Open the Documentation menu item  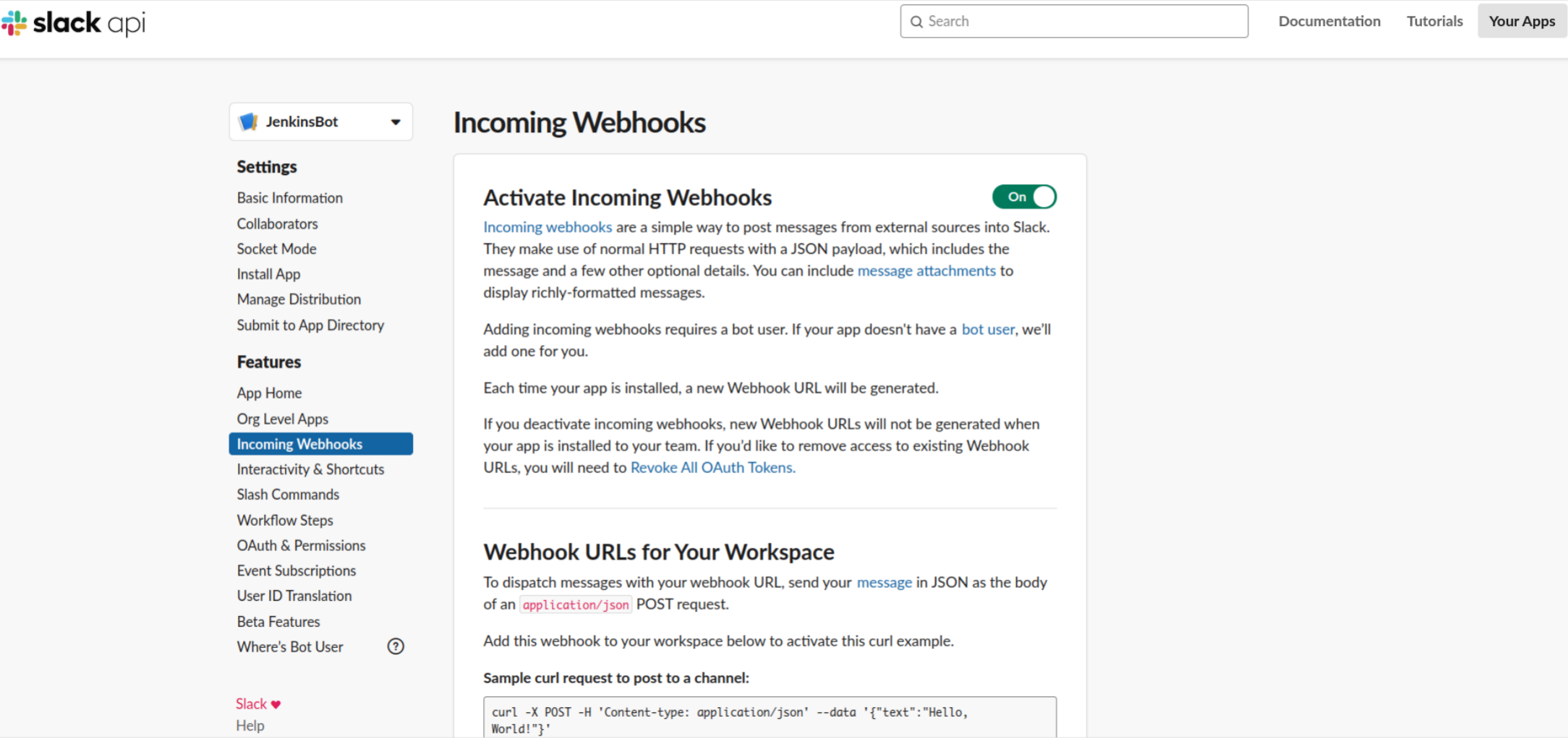point(1329,21)
